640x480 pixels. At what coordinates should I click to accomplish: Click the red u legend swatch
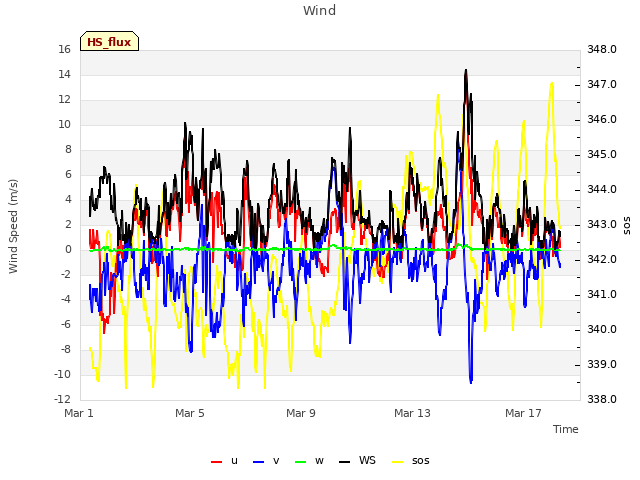point(216,462)
